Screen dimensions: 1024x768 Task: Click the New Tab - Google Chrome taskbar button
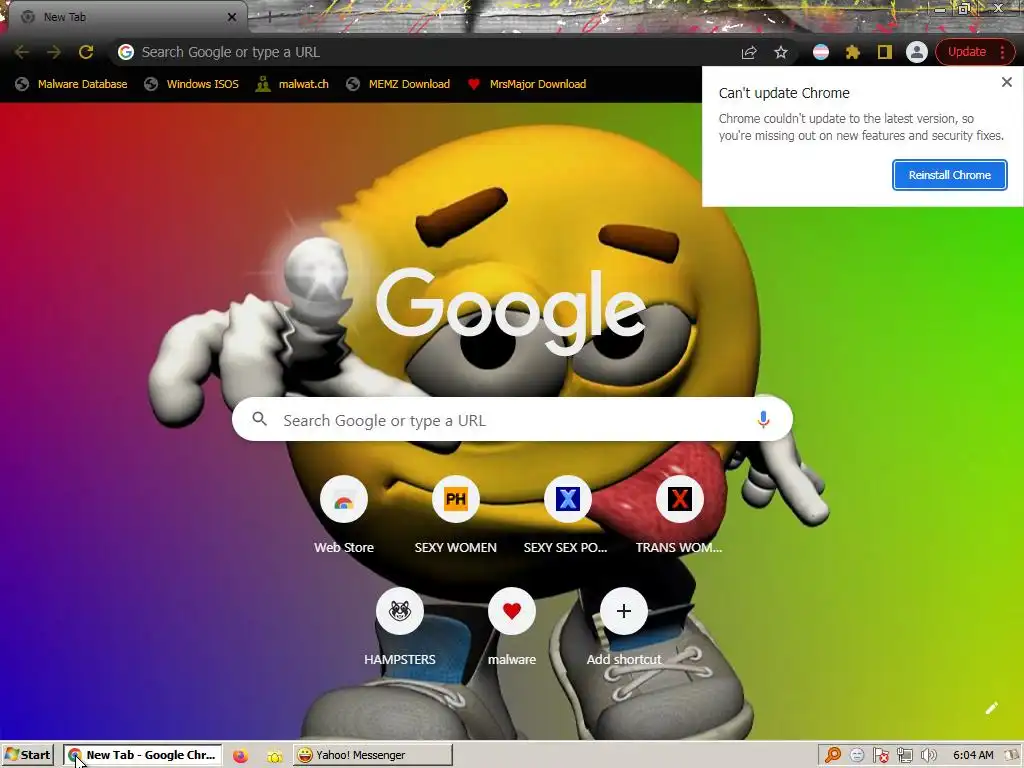(142, 755)
